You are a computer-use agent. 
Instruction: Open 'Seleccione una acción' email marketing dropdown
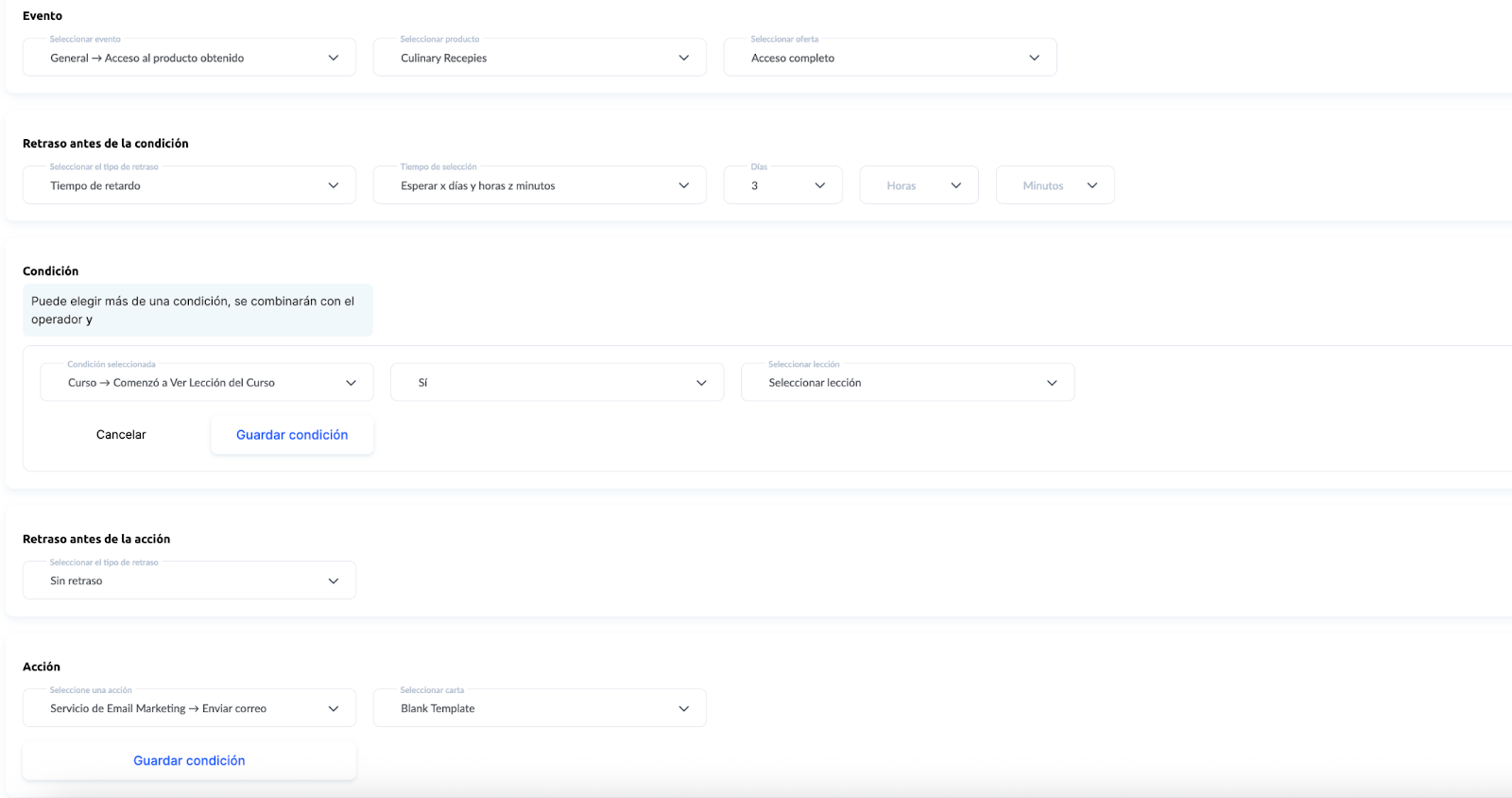189,708
